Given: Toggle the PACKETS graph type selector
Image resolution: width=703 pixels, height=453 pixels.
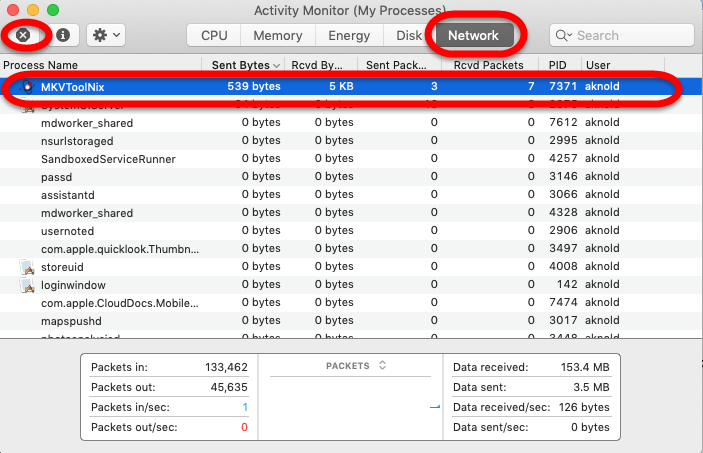Looking at the screenshot, I should coord(355,366).
